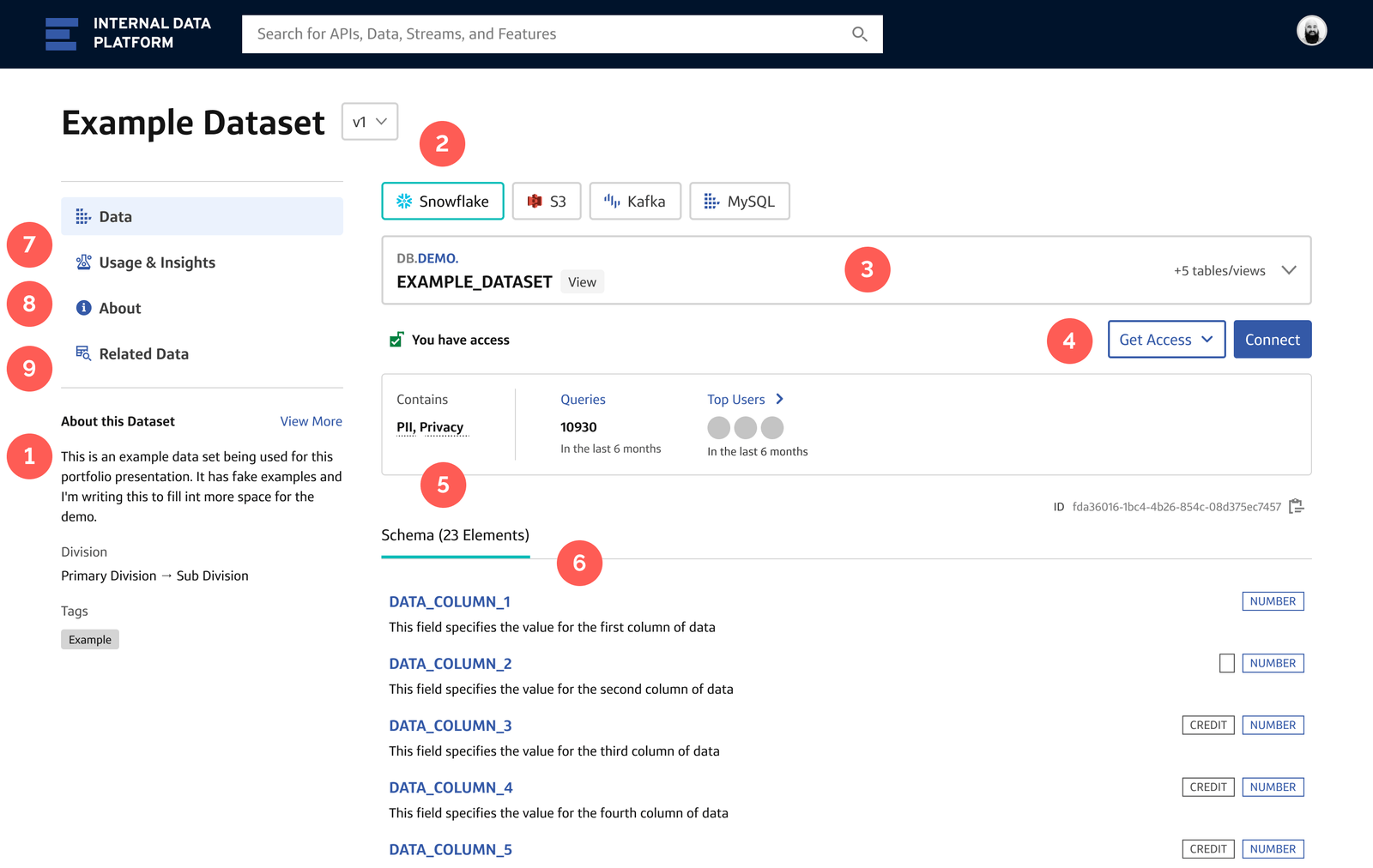Screen dimensions: 1373x868
Task: Open Usage & Insights in side navigation
Action: 202,262
